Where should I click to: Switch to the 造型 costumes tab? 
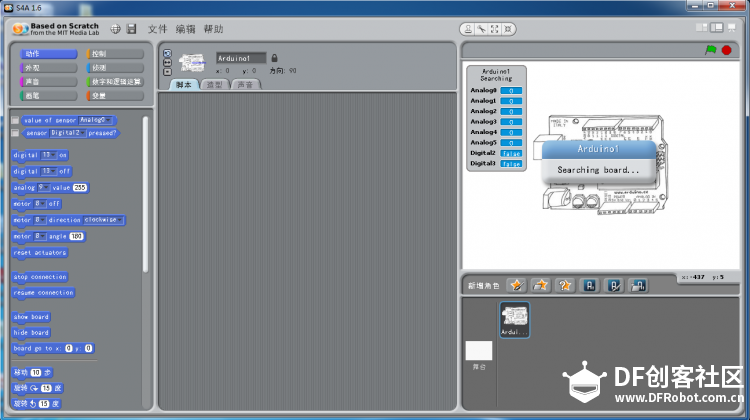(x=215, y=85)
